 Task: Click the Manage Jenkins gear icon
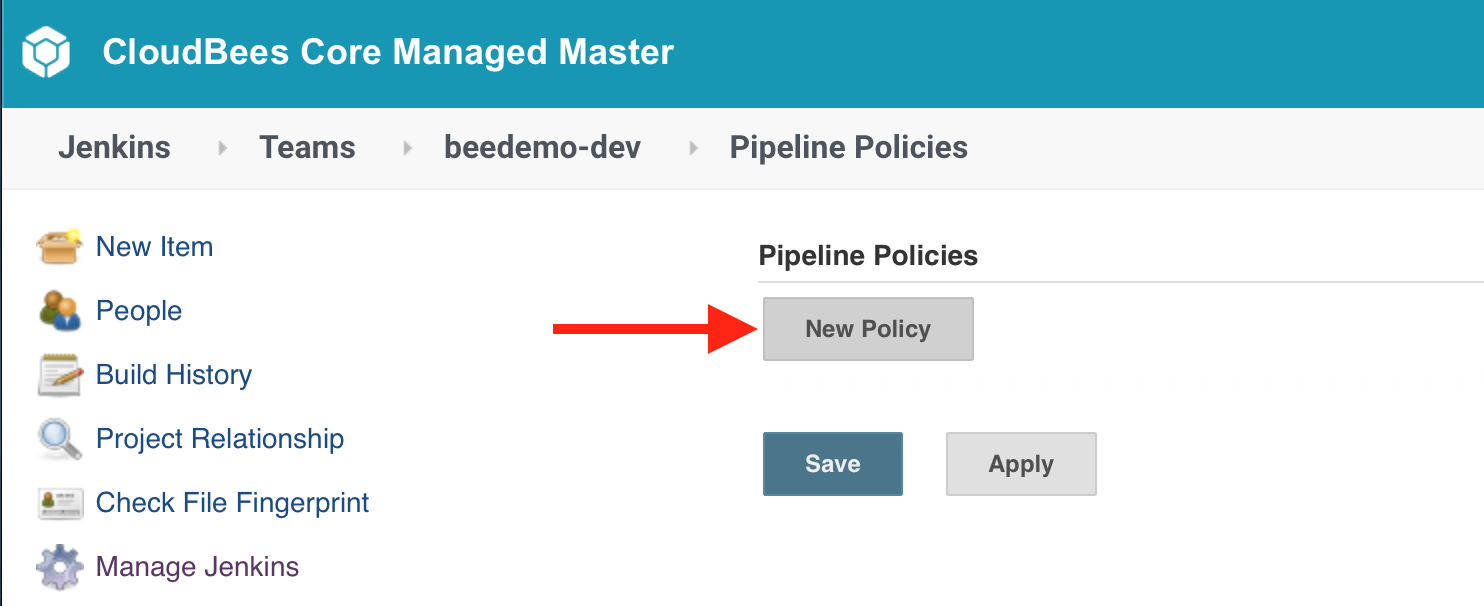pyautogui.click(x=59, y=567)
